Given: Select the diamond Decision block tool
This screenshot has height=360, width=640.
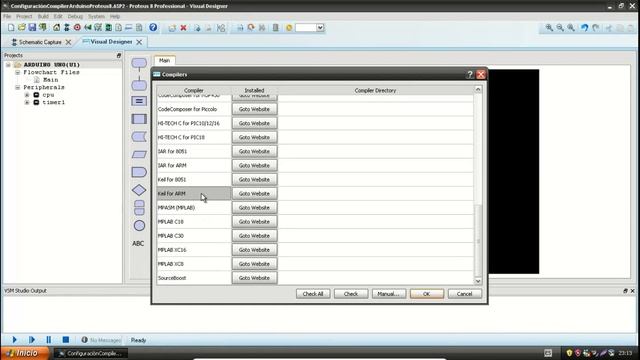Looking at the screenshot, I should pyautogui.click(x=139, y=190).
